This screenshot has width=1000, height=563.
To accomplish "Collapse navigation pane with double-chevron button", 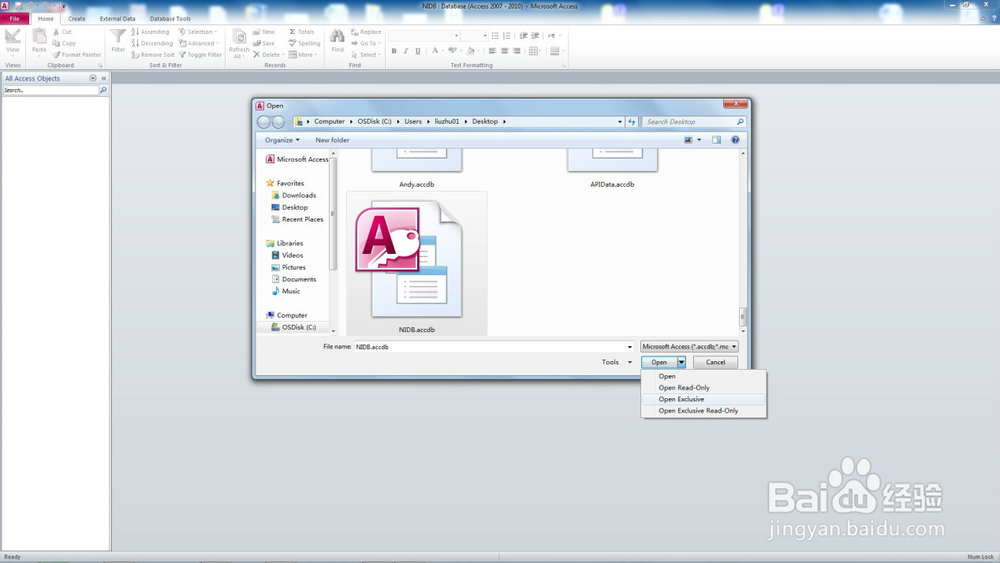I will (103, 78).
